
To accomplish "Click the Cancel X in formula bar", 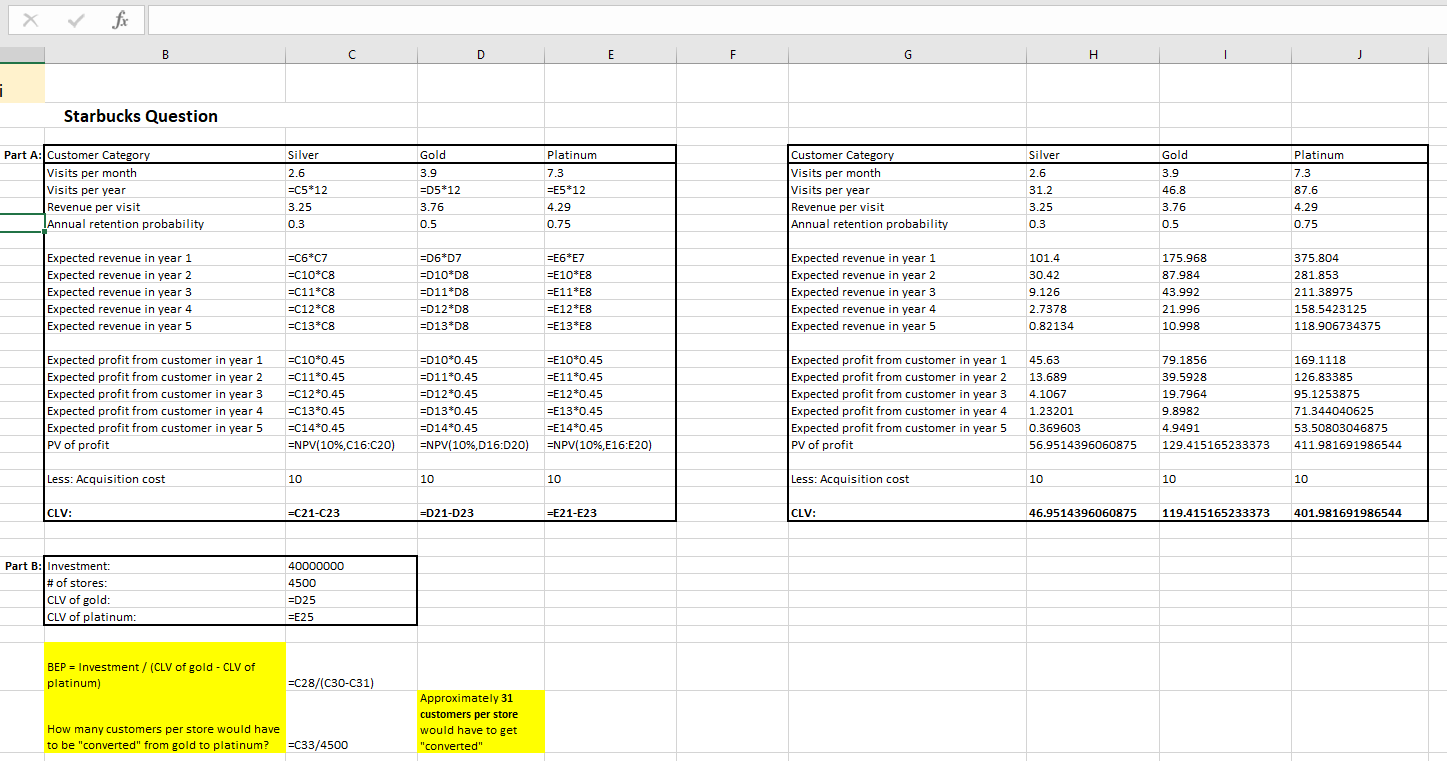I will pos(29,18).
